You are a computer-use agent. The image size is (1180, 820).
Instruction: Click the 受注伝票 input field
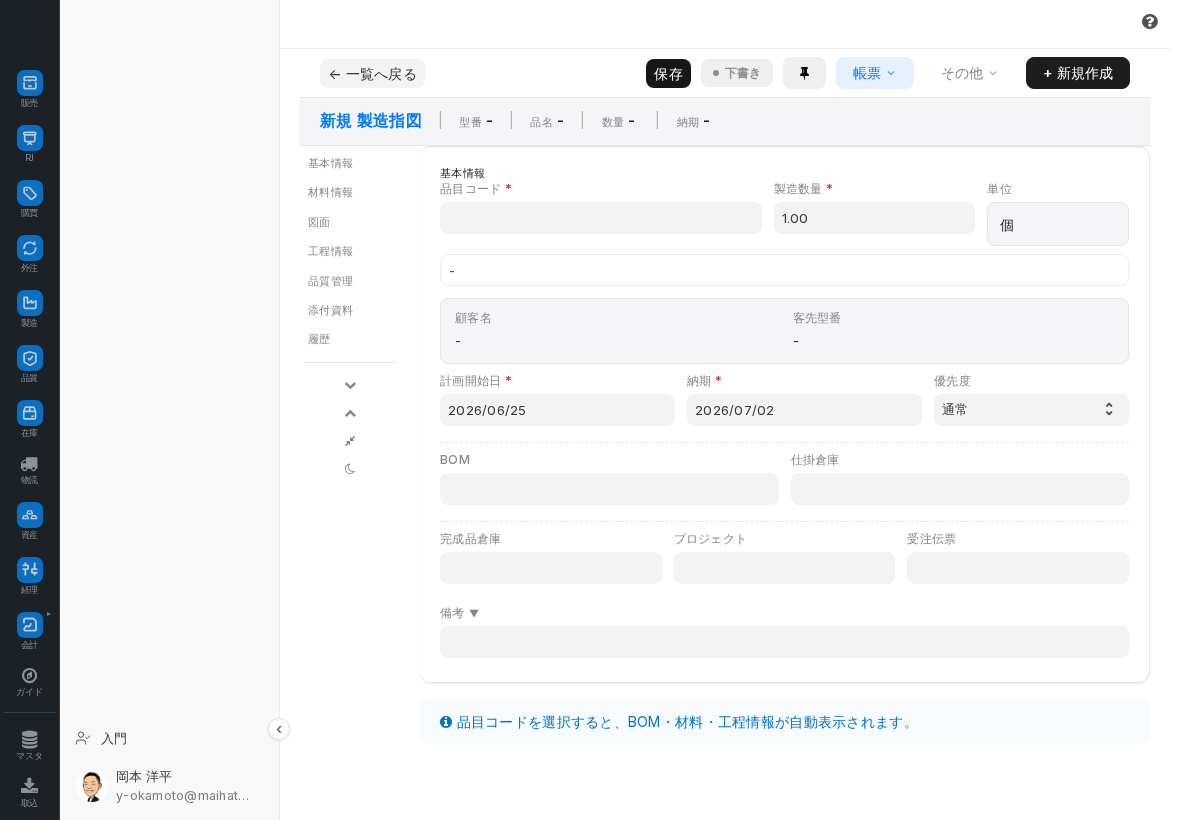click(x=1017, y=568)
